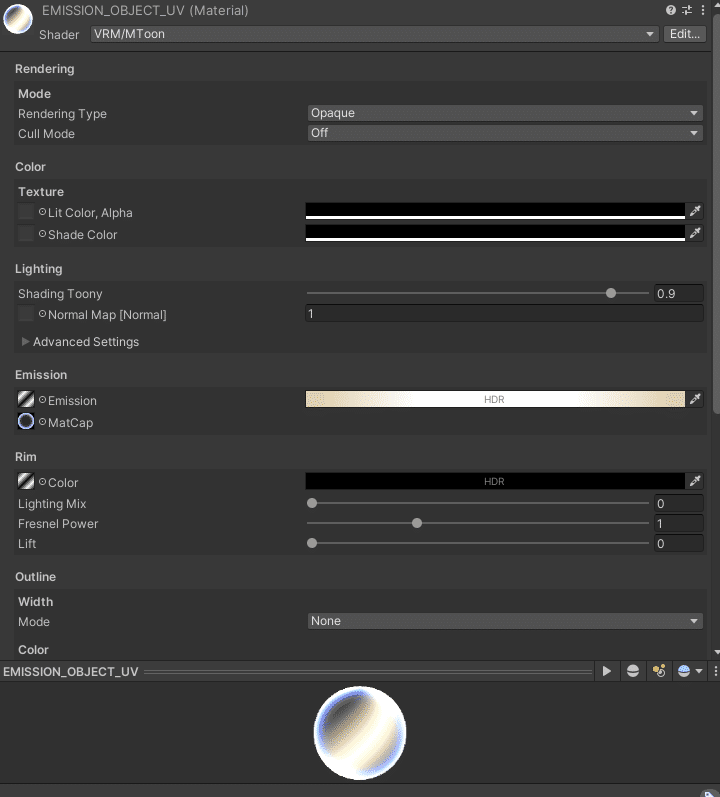Open the preview skybox reflection icon
Viewport: 720px width, 797px height.
(684, 671)
